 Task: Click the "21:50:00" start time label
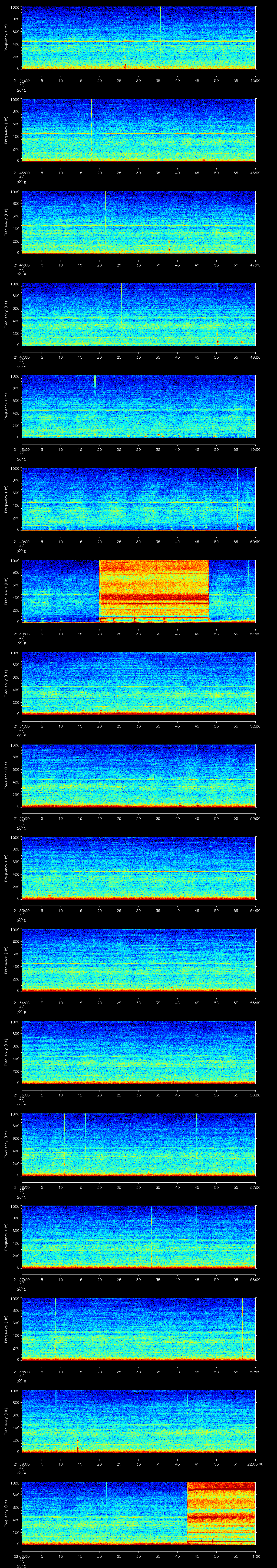click(21, 634)
